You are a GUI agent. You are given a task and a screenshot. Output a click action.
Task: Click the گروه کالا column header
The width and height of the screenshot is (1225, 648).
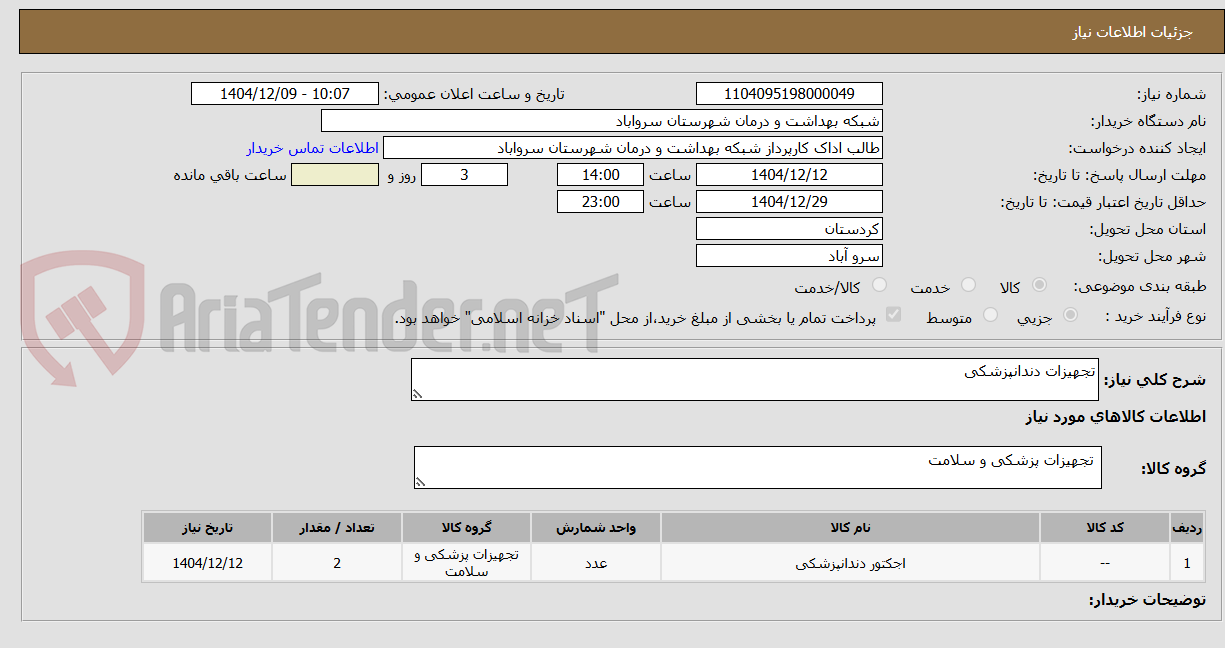pyautogui.click(x=467, y=527)
